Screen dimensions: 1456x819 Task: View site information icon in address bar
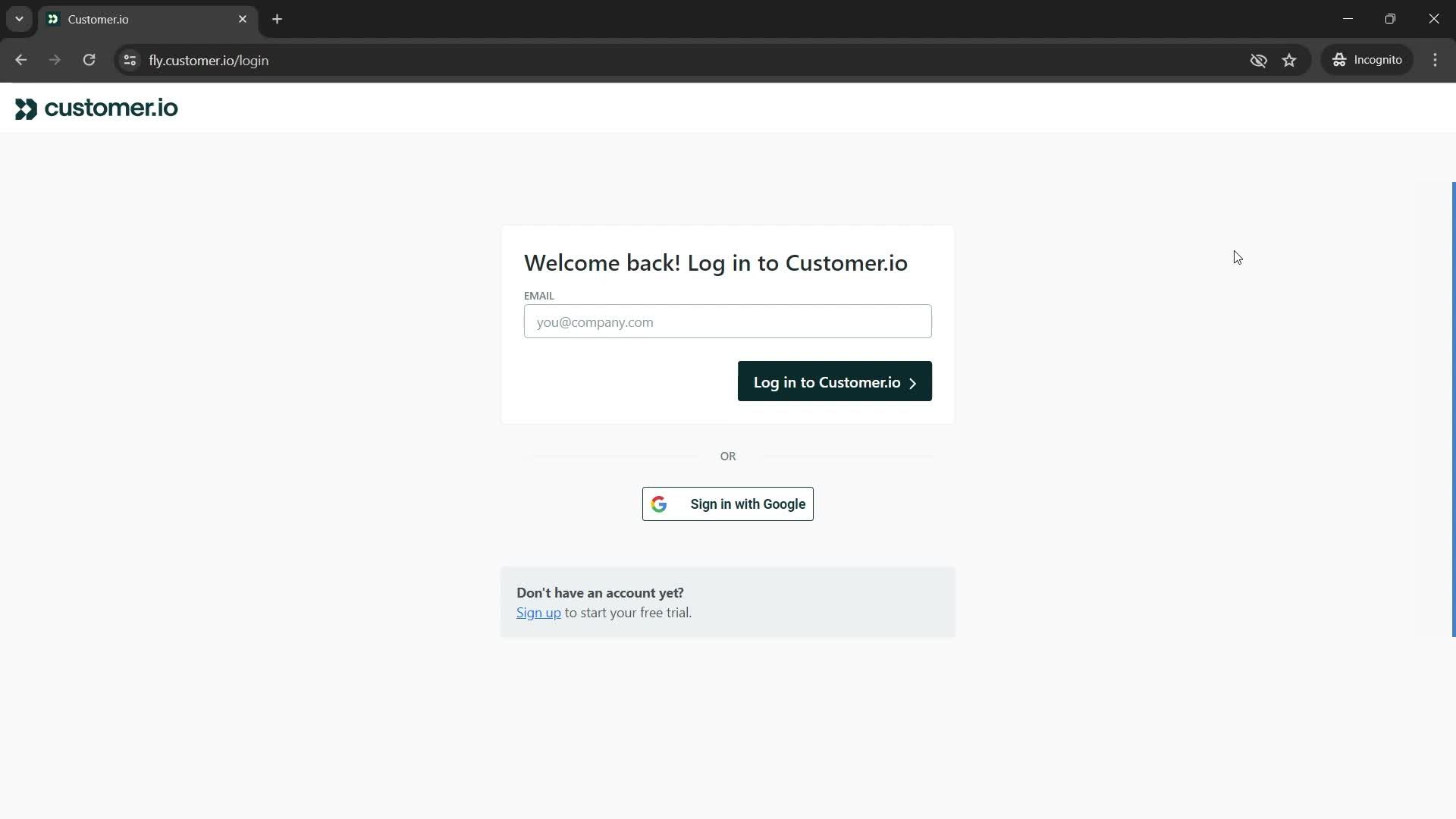click(130, 60)
